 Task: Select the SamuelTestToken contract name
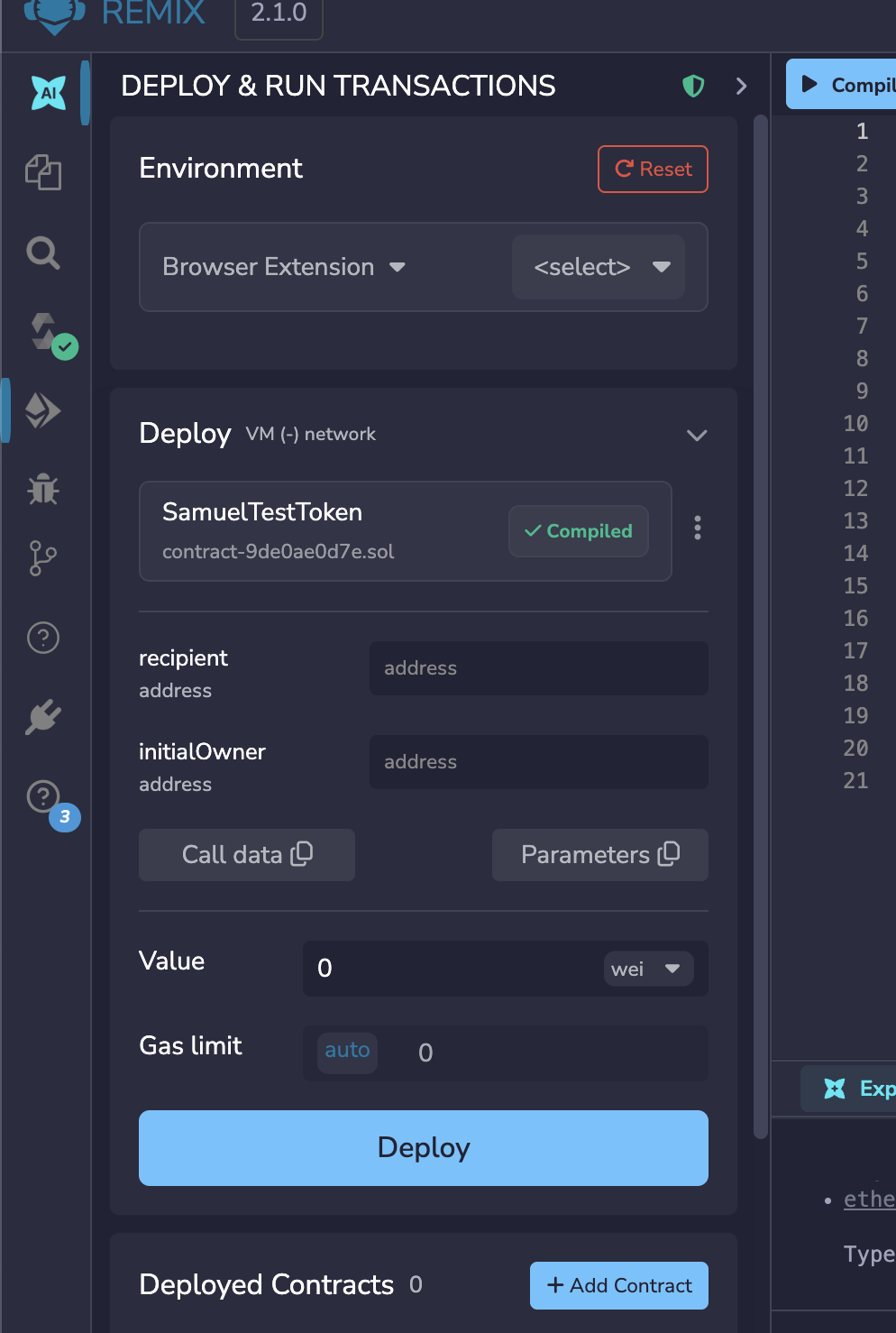point(262,512)
